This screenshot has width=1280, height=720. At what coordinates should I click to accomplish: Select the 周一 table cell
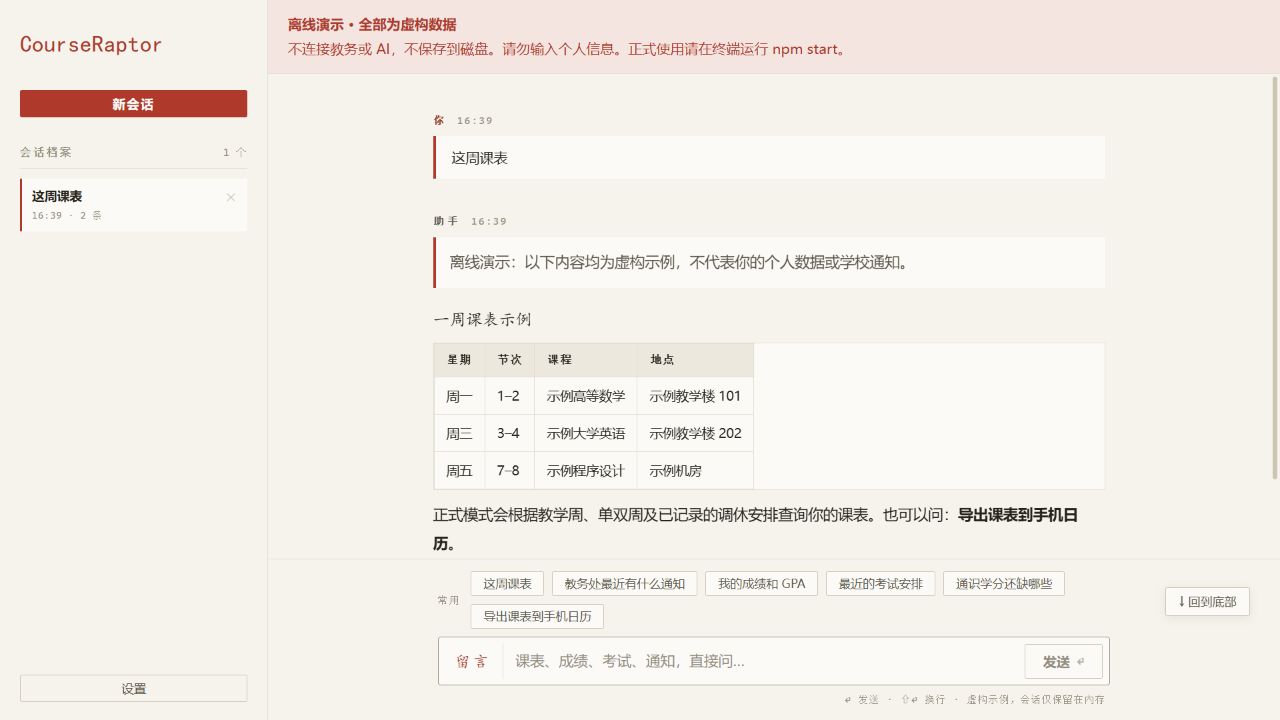tap(459, 396)
